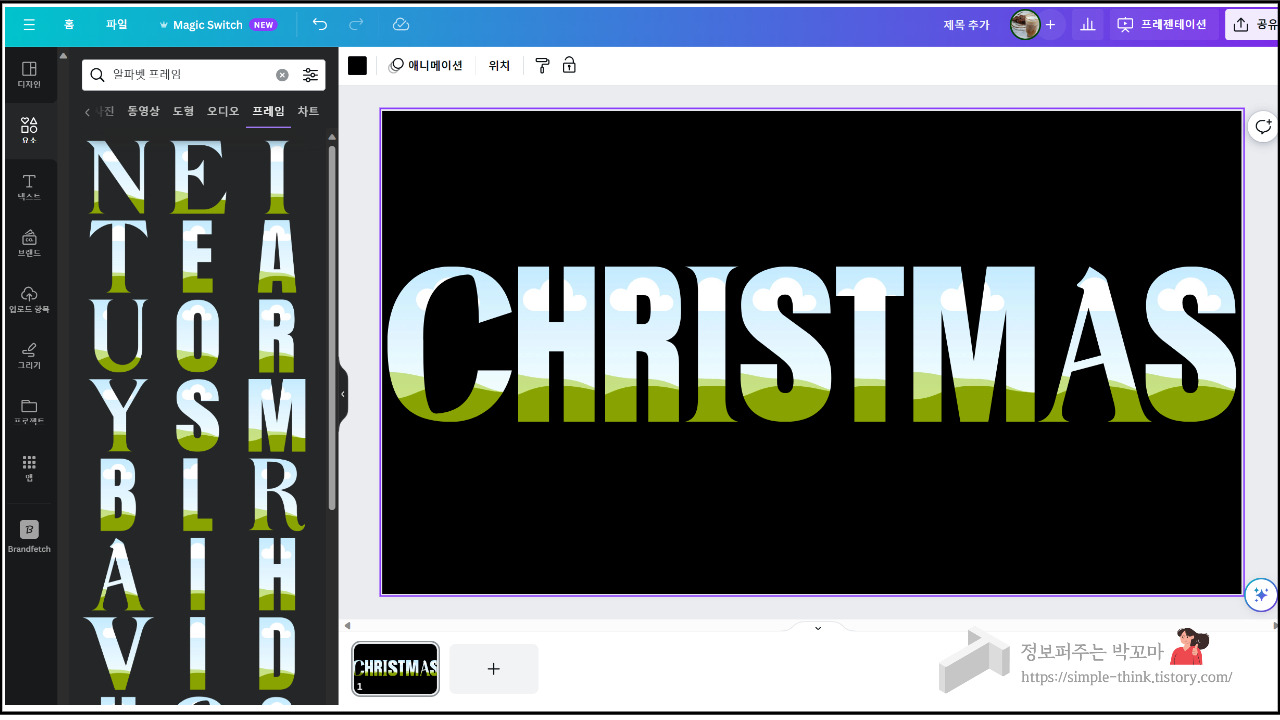Screen dimensions: 1280x720
Task: Click the undo arrow icon
Action: click(x=320, y=24)
